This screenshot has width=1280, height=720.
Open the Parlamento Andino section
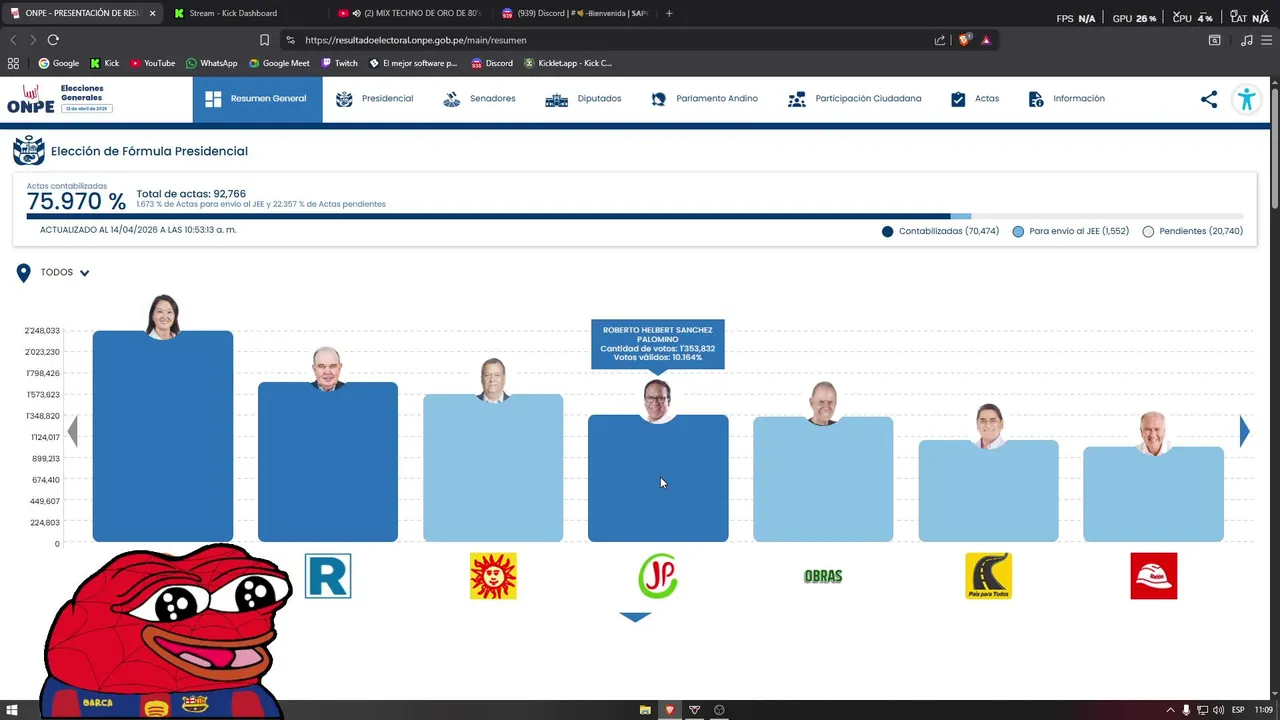pyautogui.click(x=704, y=99)
